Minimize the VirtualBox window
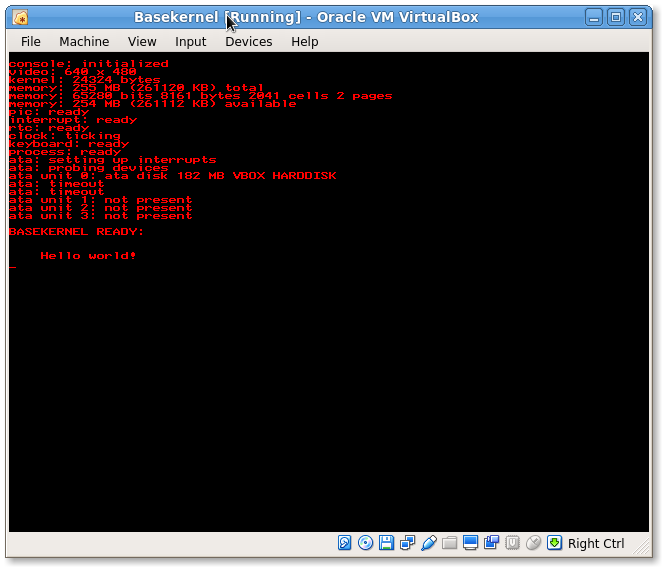 [594, 17]
